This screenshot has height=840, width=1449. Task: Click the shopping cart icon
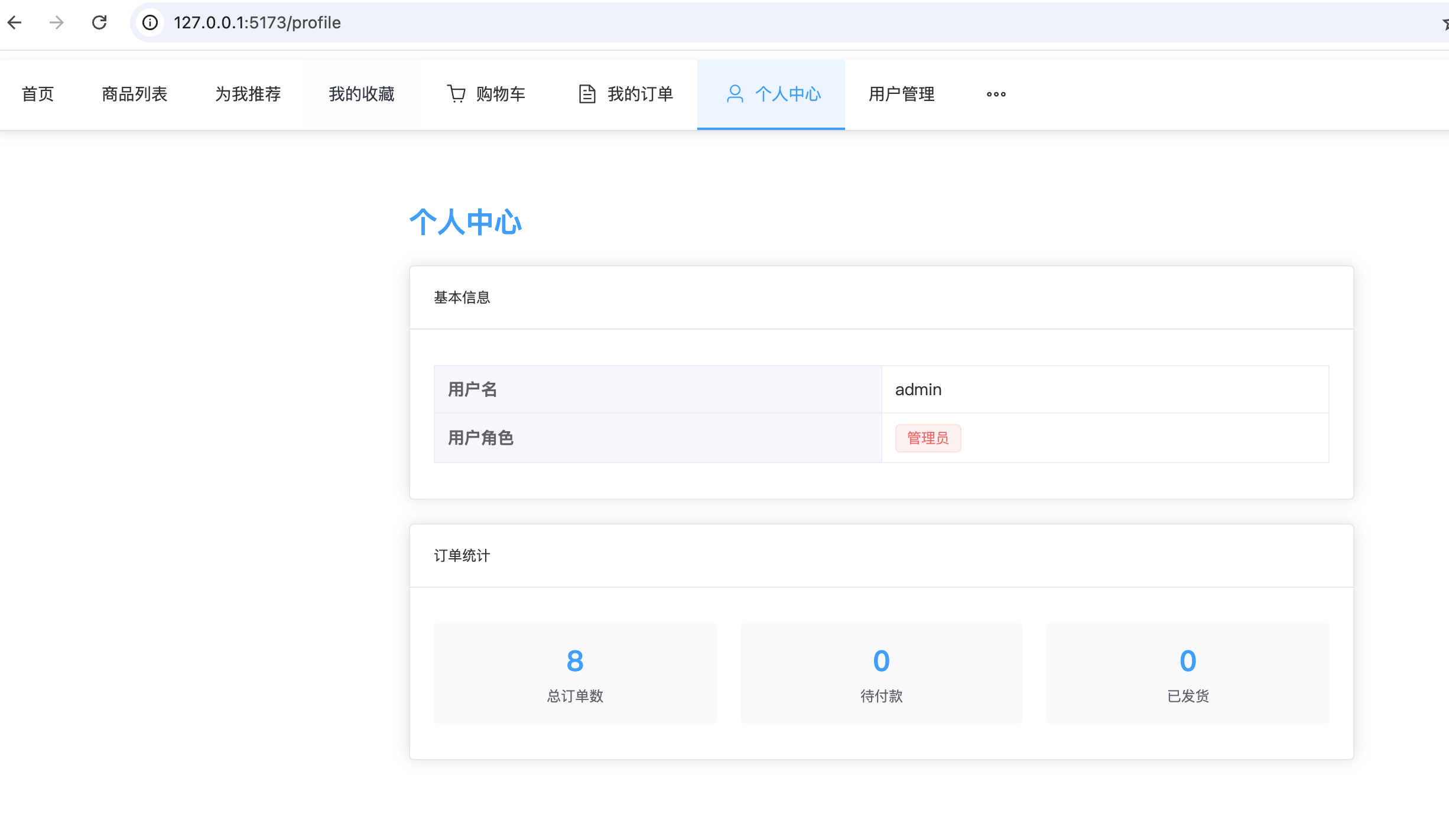456,94
